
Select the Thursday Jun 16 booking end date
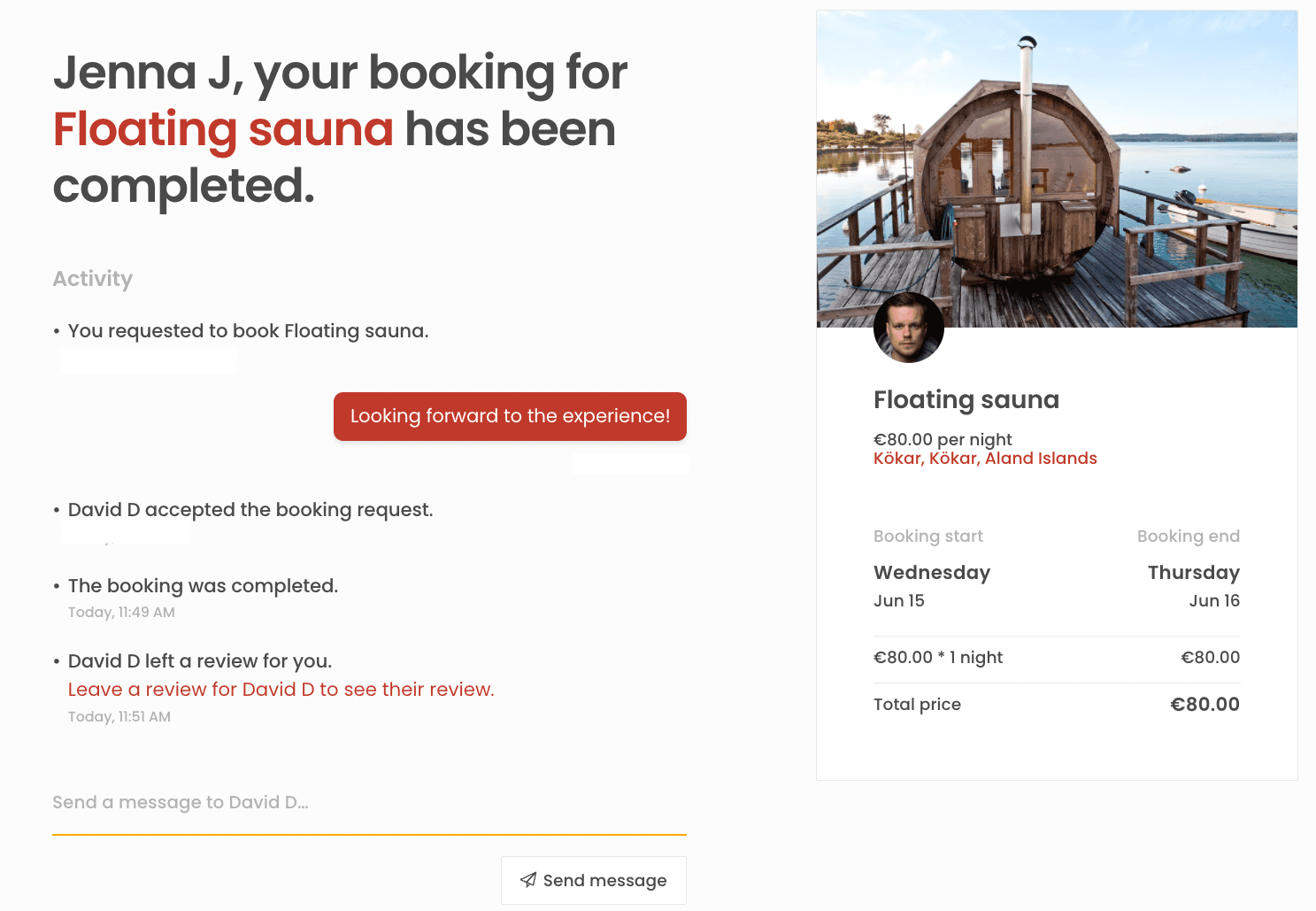tap(1193, 585)
